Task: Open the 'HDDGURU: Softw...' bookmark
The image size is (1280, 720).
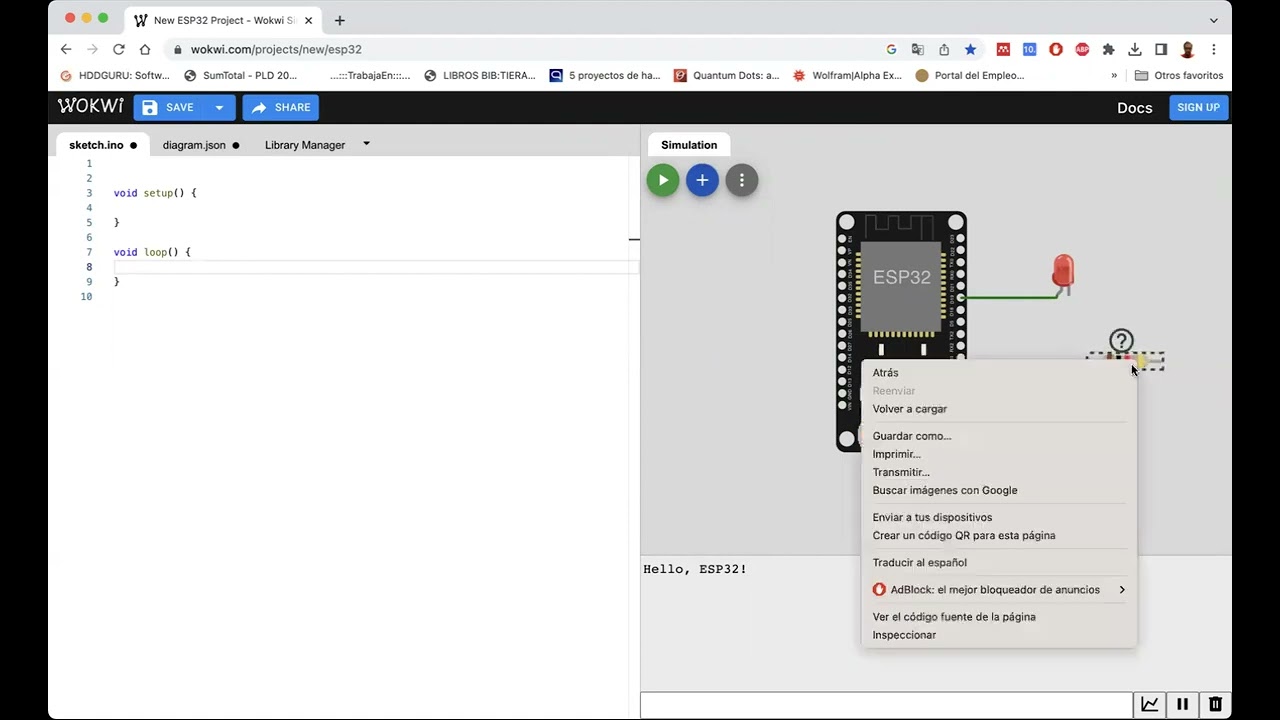Action: [x=115, y=75]
